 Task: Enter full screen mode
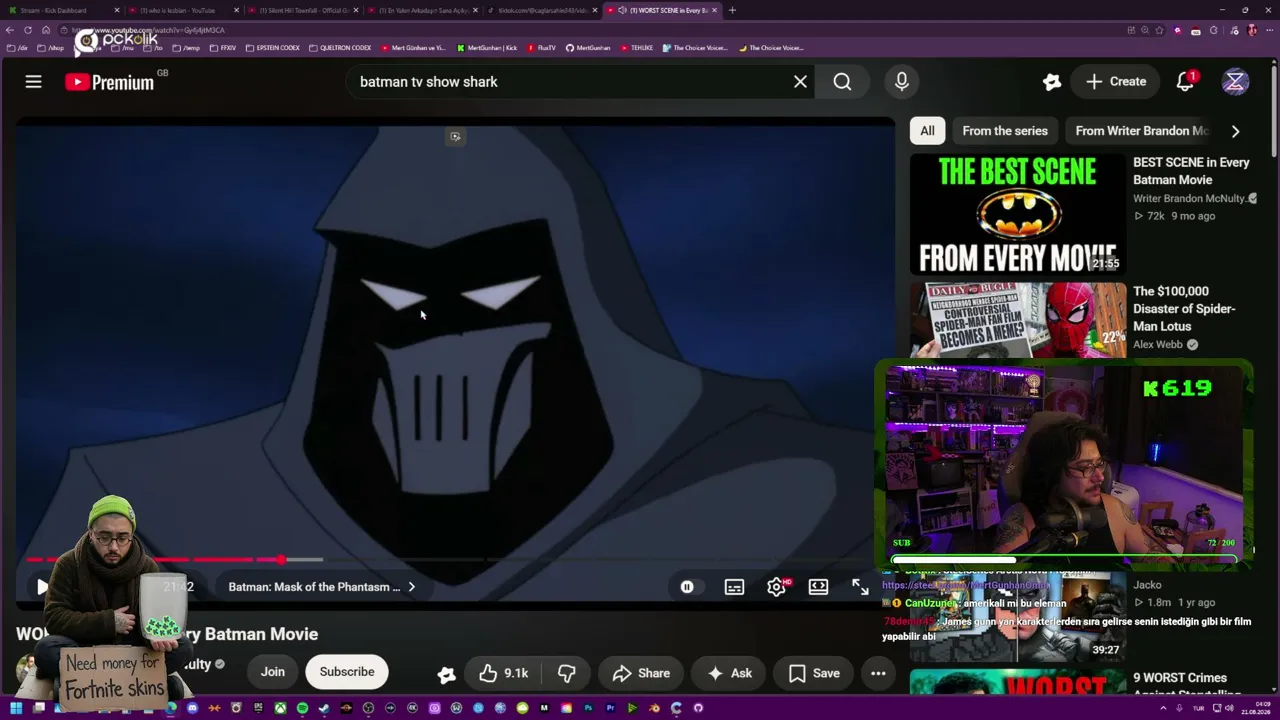(860, 587)
